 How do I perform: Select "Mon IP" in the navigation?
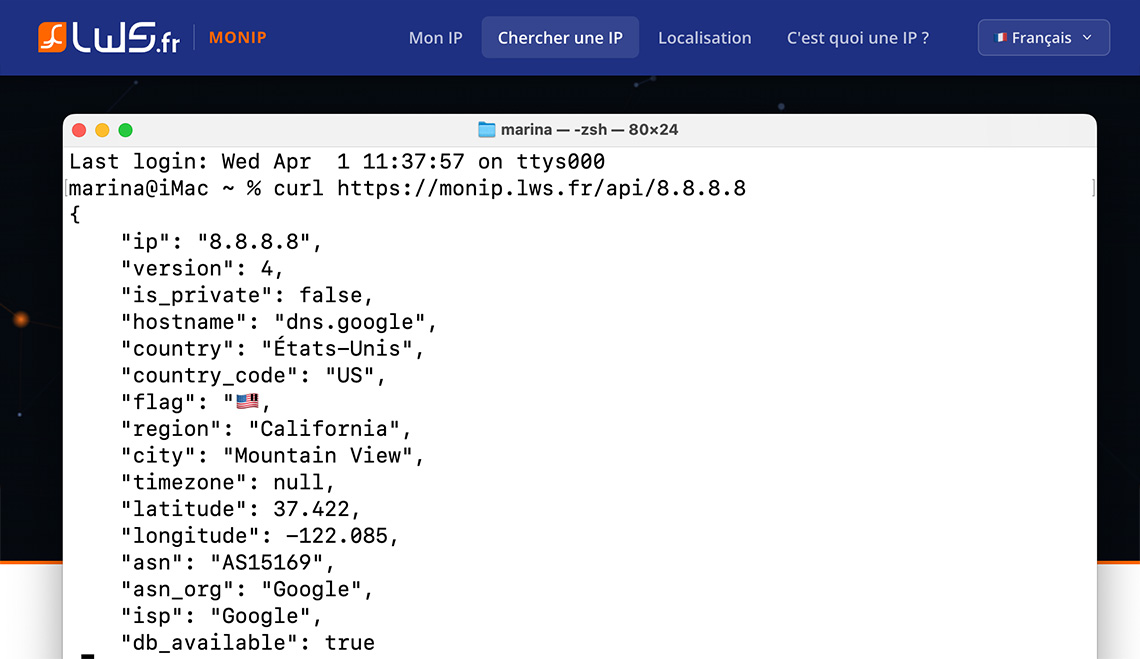coord(435,37)
